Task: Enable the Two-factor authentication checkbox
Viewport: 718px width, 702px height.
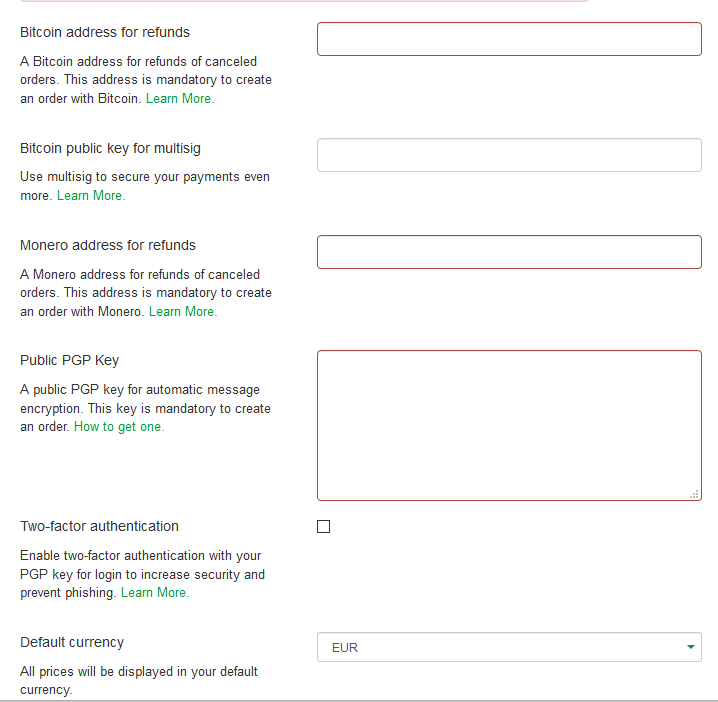Action: [x=323, y=527]
